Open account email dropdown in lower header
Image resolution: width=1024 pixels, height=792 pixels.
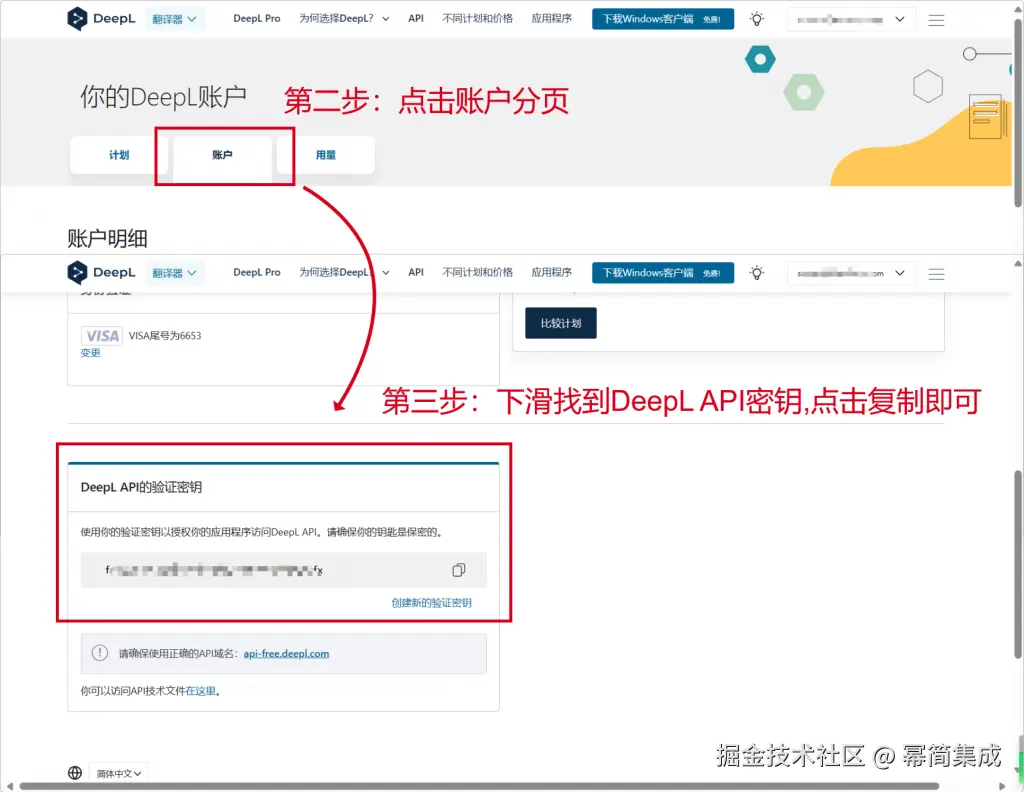[850, 273]
